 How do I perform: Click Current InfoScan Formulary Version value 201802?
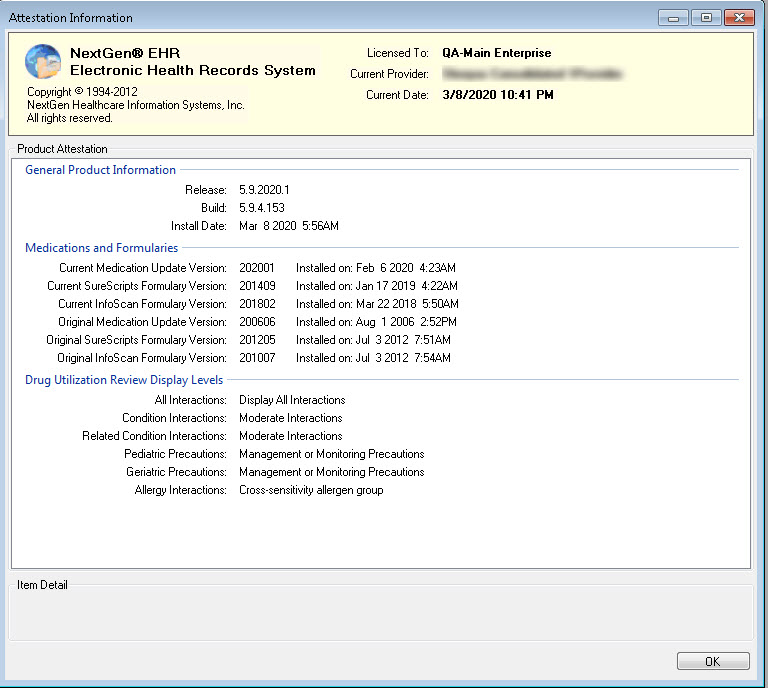pyautogui.click(x=257, y=304)
